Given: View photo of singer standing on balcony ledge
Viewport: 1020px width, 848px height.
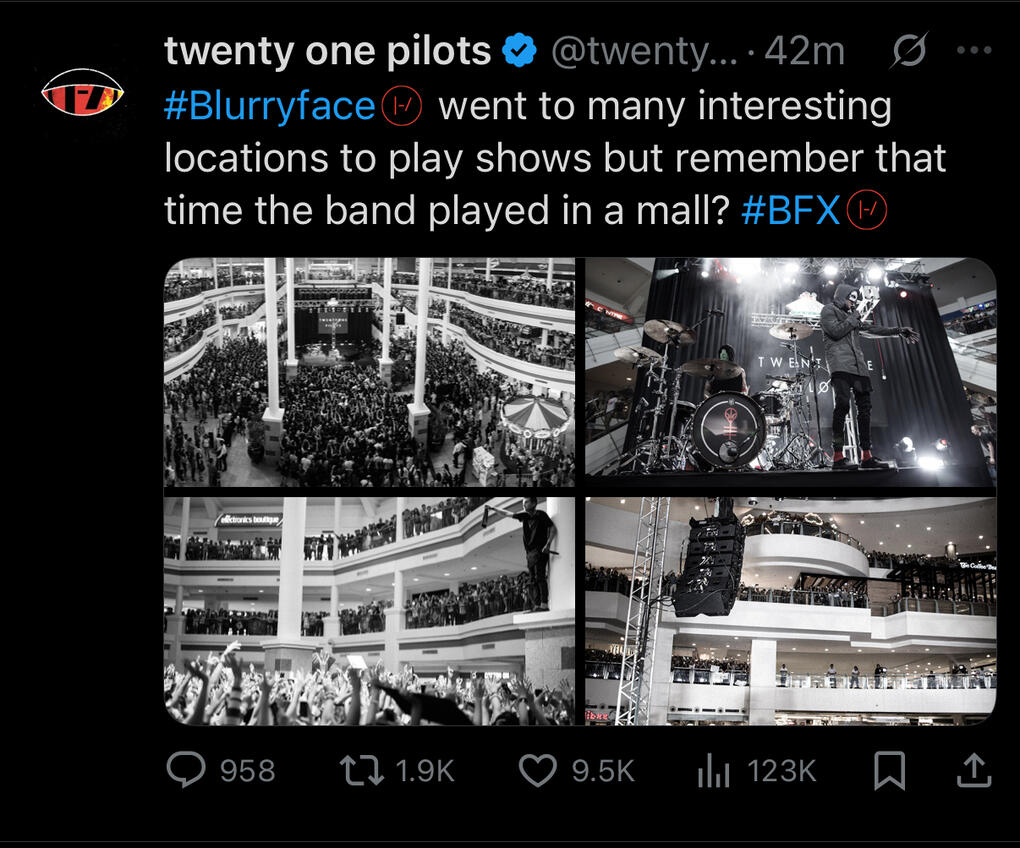Looking at the screenshot, I should tap(369, 611).
